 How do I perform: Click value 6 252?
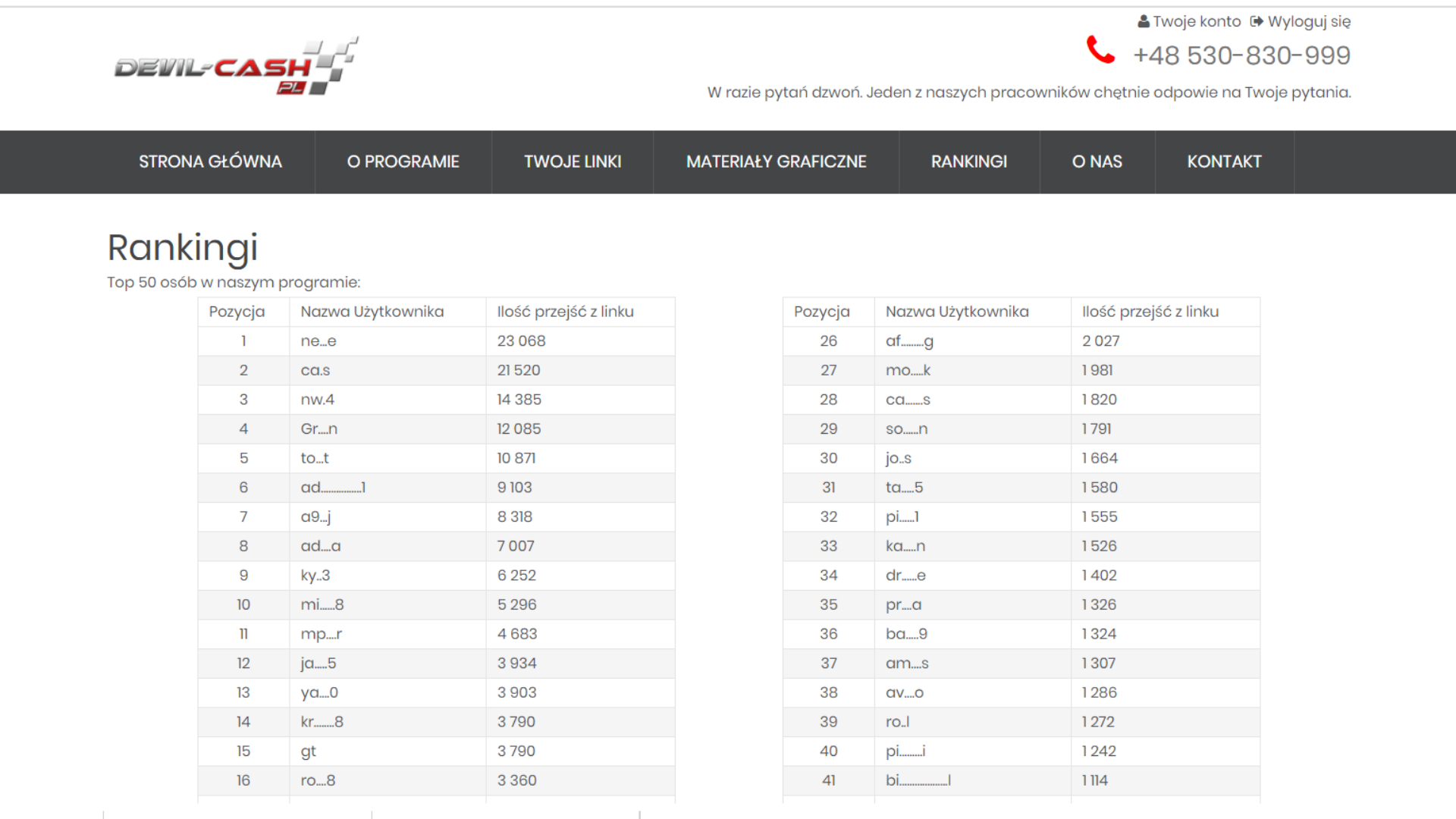(516, 576)
